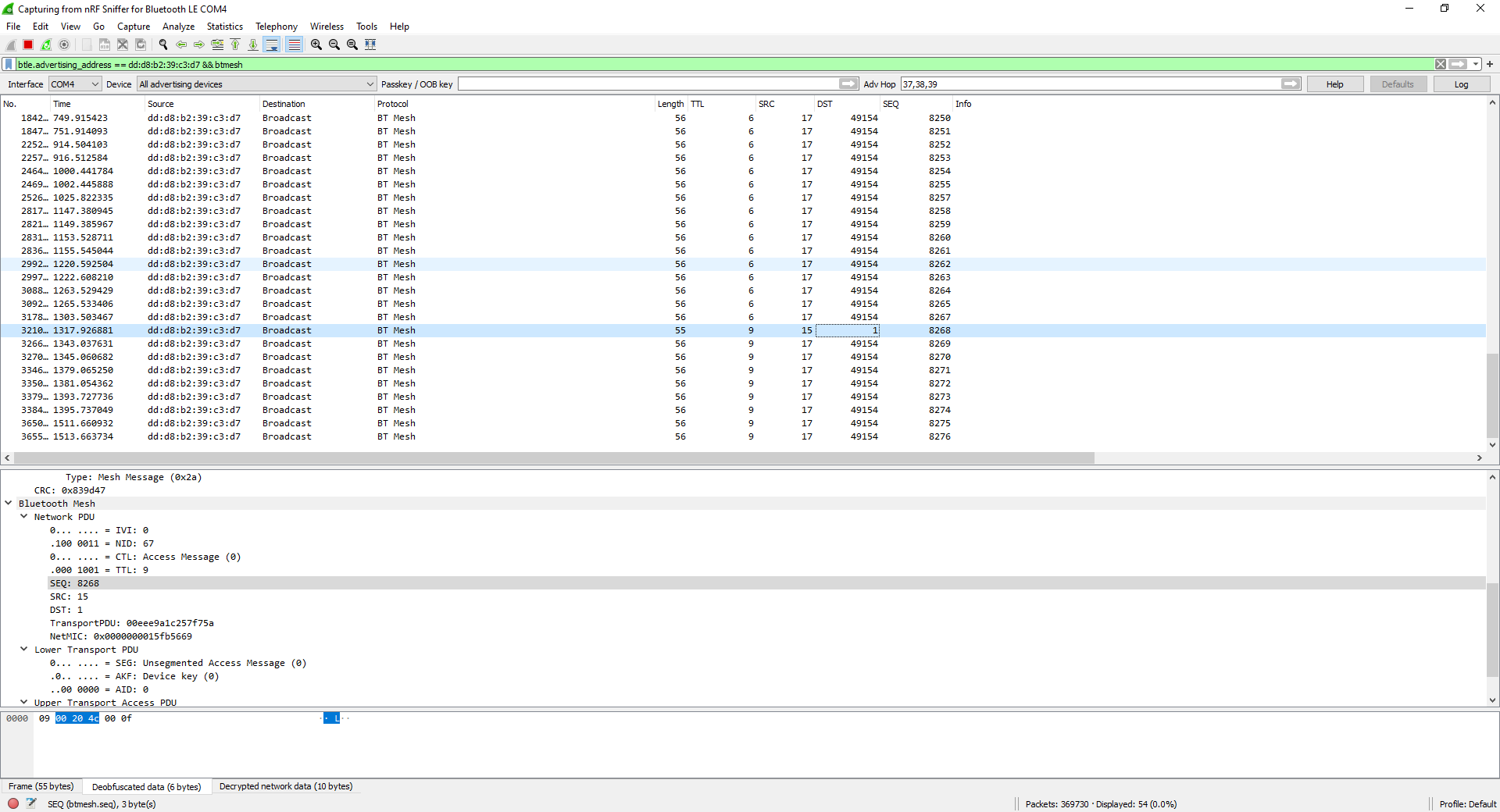The image size is (1500, 812).
Task: Open the Wireless menu
Action: 327,26
